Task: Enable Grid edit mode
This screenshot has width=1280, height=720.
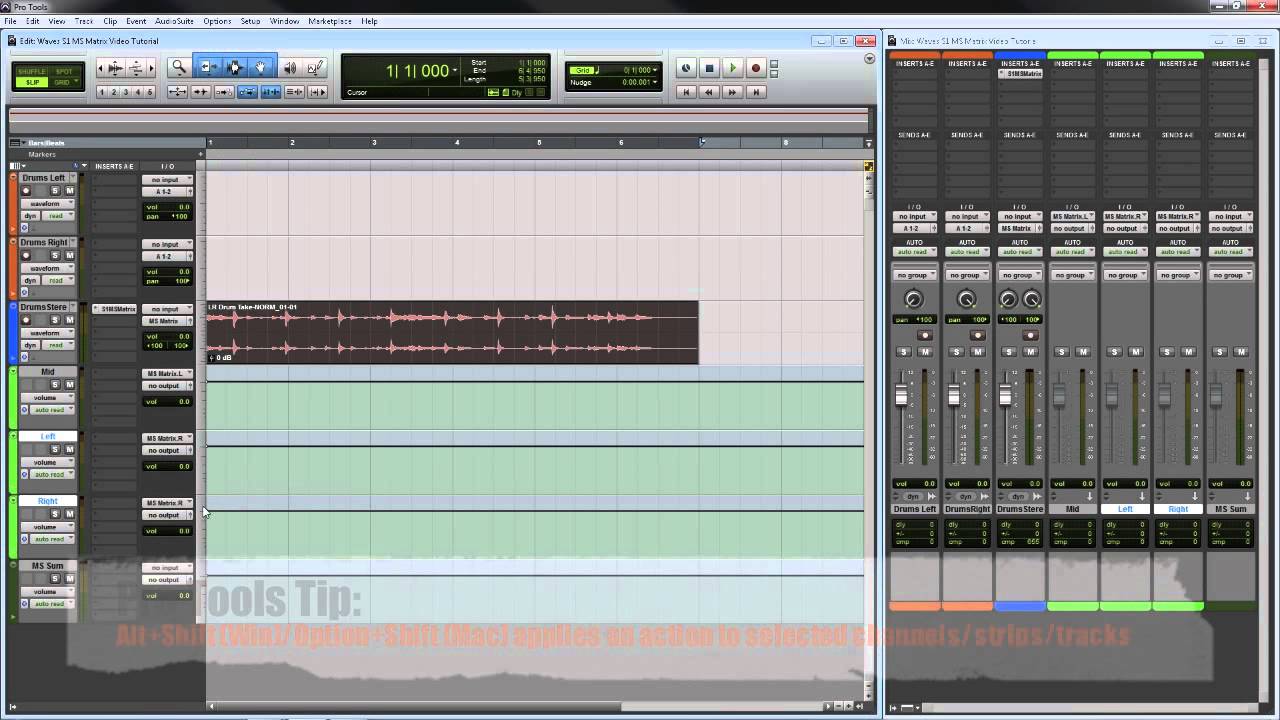Action: [x=64, y=82]
